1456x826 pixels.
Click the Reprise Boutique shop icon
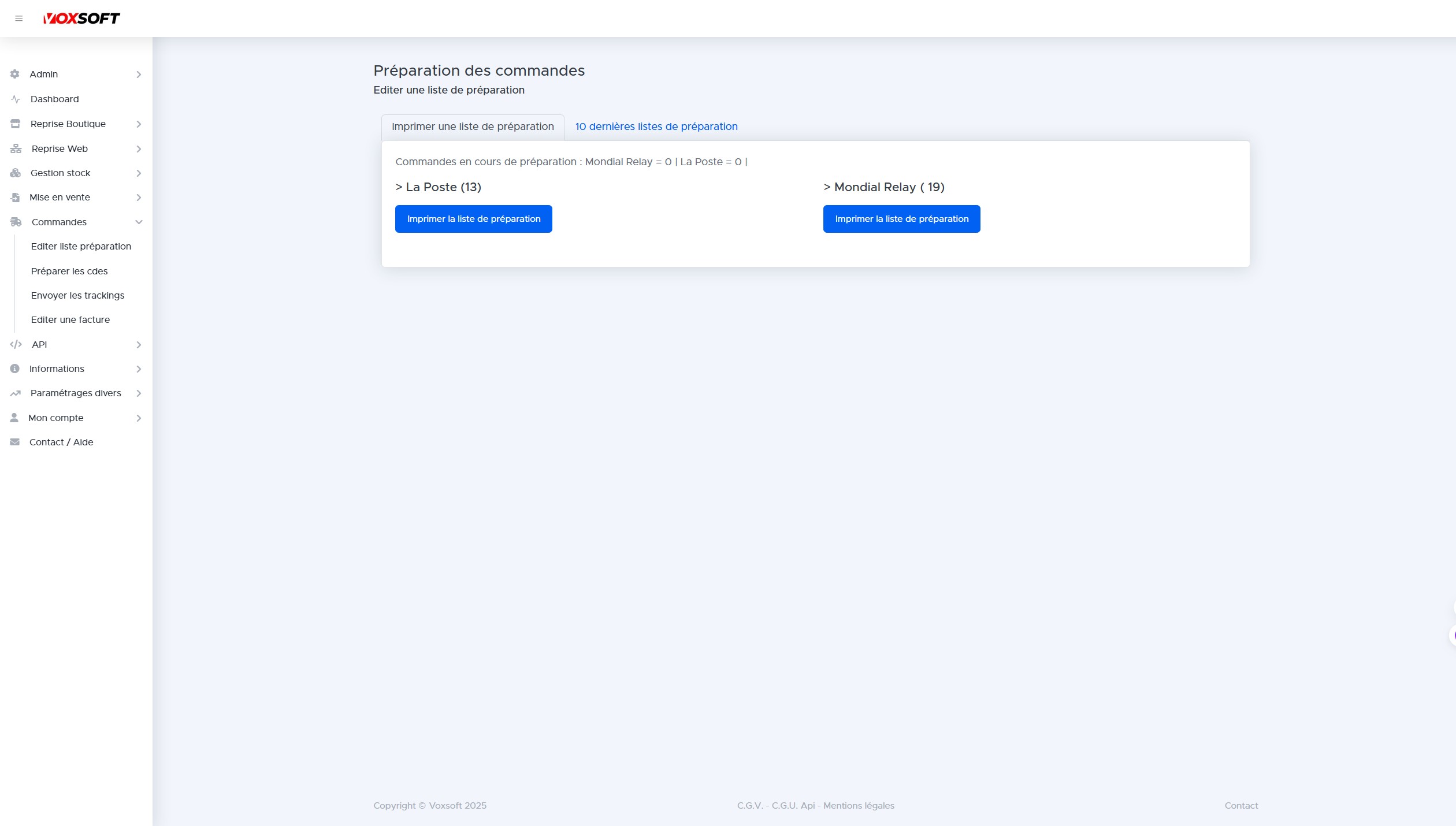[x=14, y=124]
